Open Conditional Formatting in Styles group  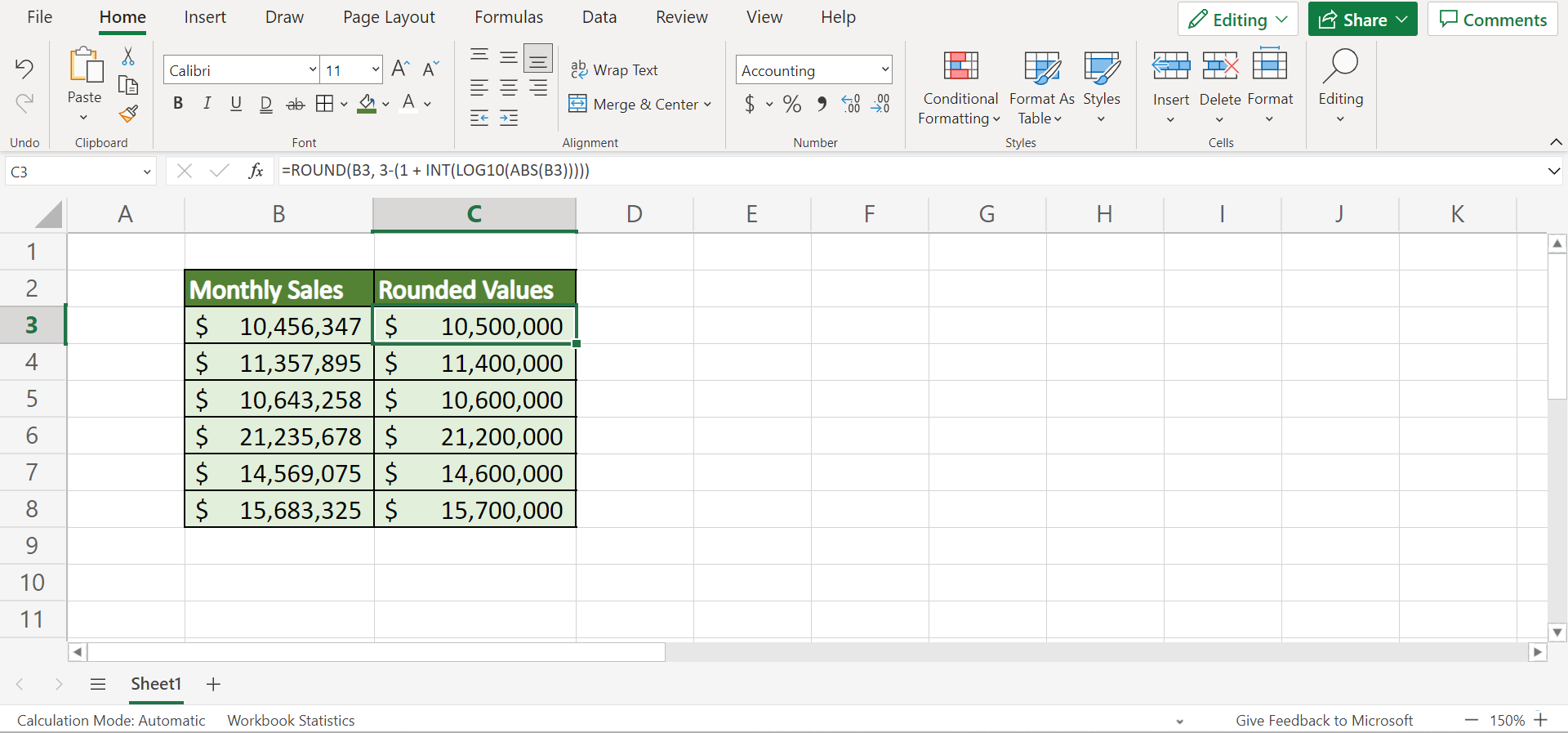(960, 87)
